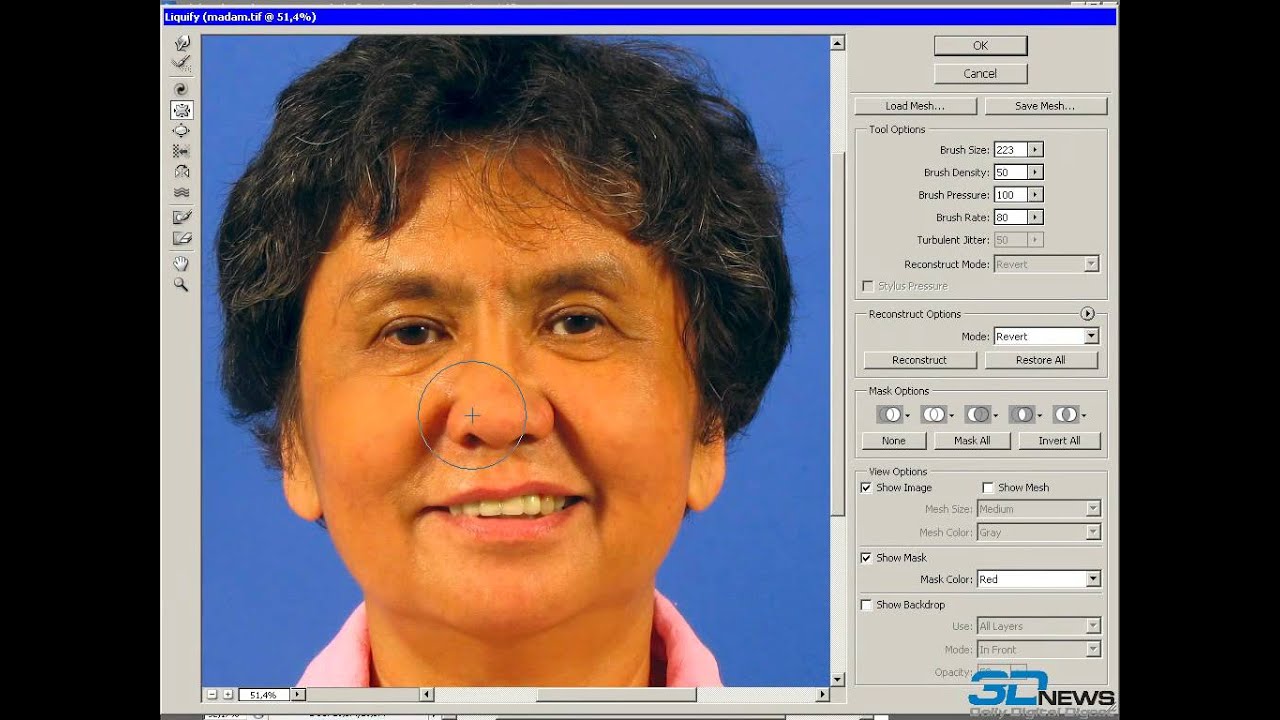The image size is (1280, 720).
Task: Enable the Show Backdrop checkbox
Action: (866, 605)
